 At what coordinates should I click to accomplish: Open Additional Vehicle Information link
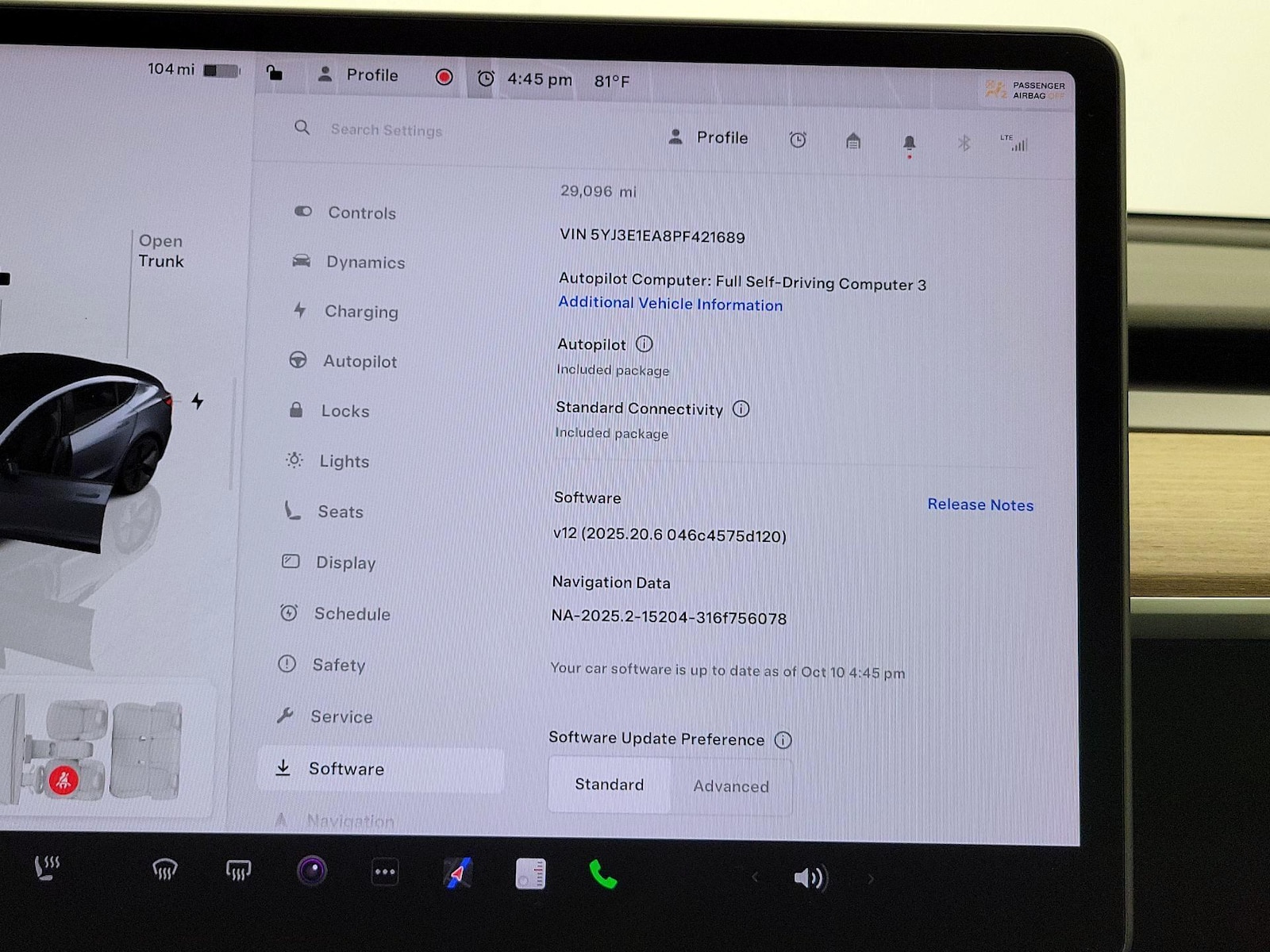(670, 304)
